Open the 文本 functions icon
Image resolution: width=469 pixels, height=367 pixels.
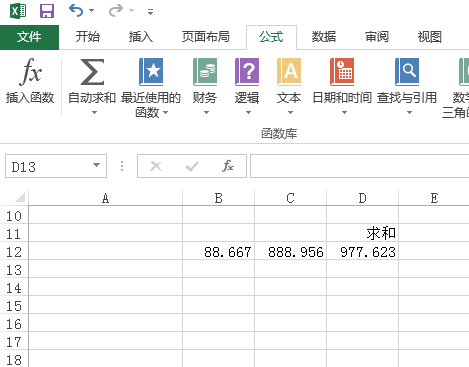point(289,72)
